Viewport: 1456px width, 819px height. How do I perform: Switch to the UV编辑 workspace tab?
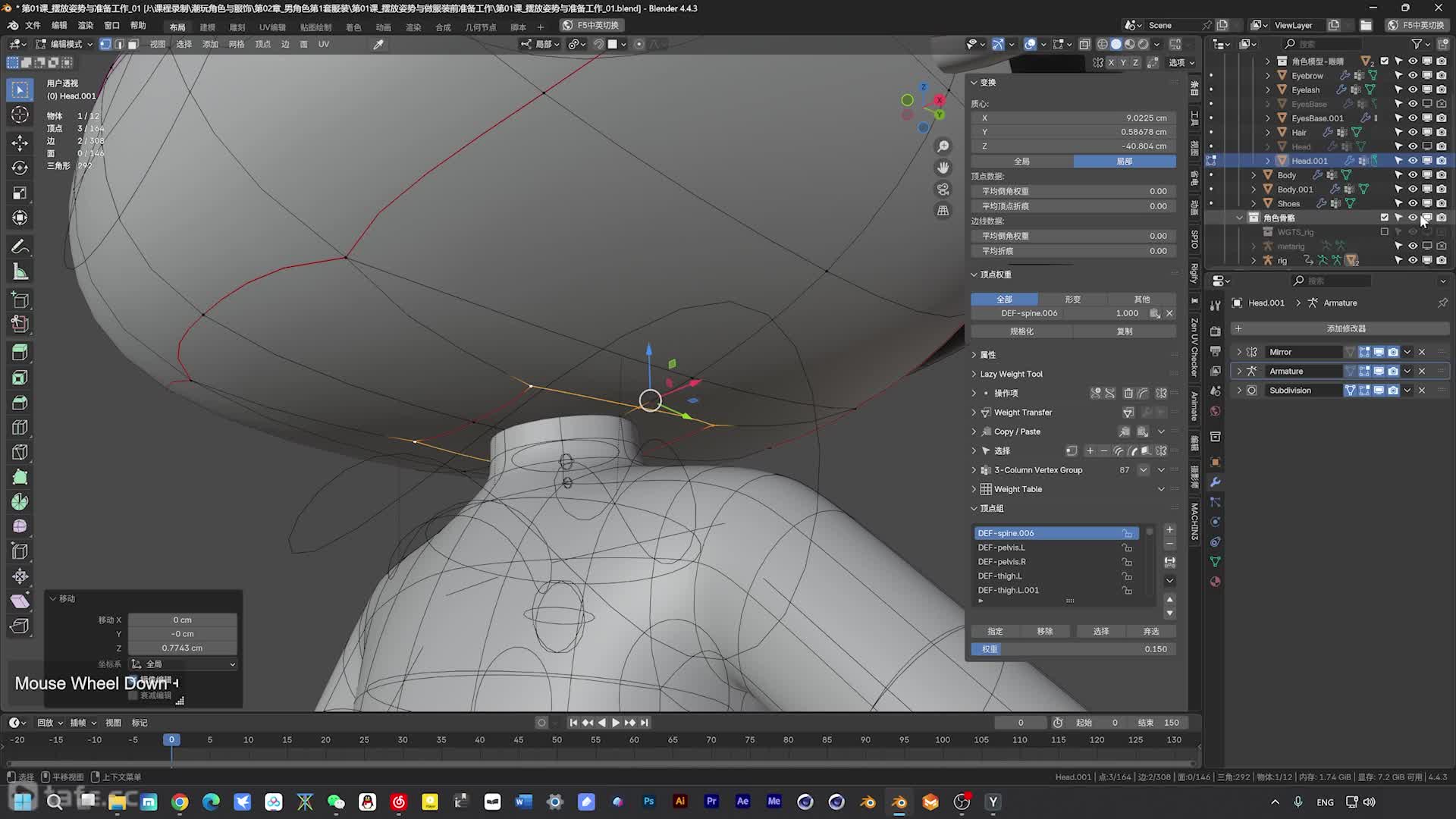(x=273, y=27)
